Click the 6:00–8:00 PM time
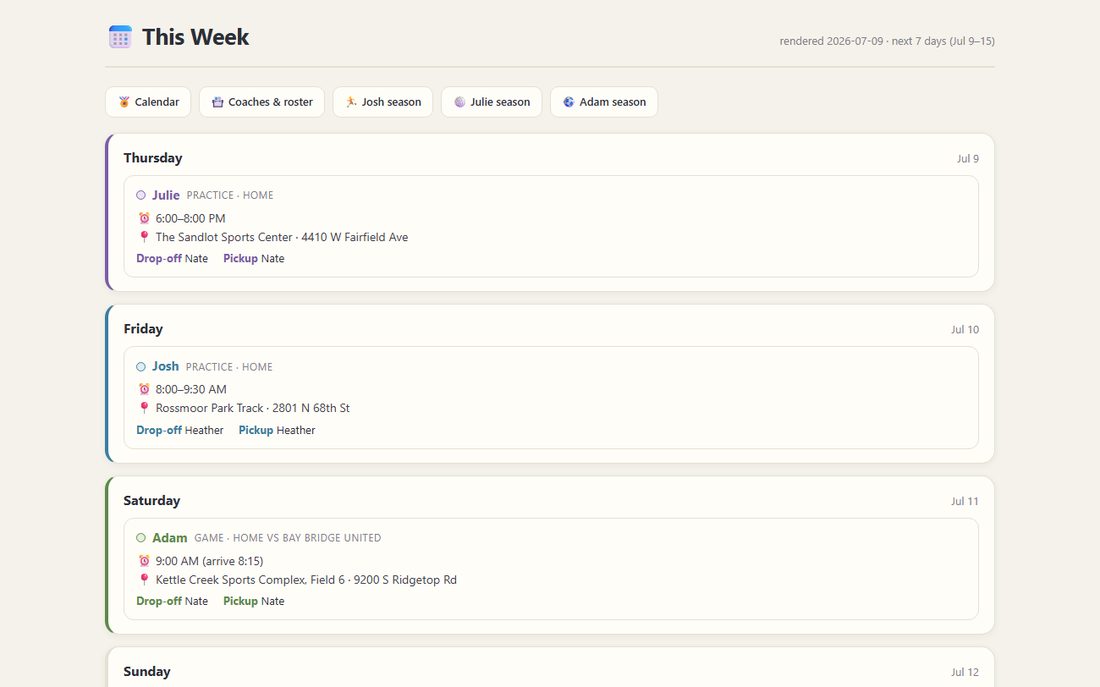The width and height of the screenshot is (1100, 687). coord(190,218)
